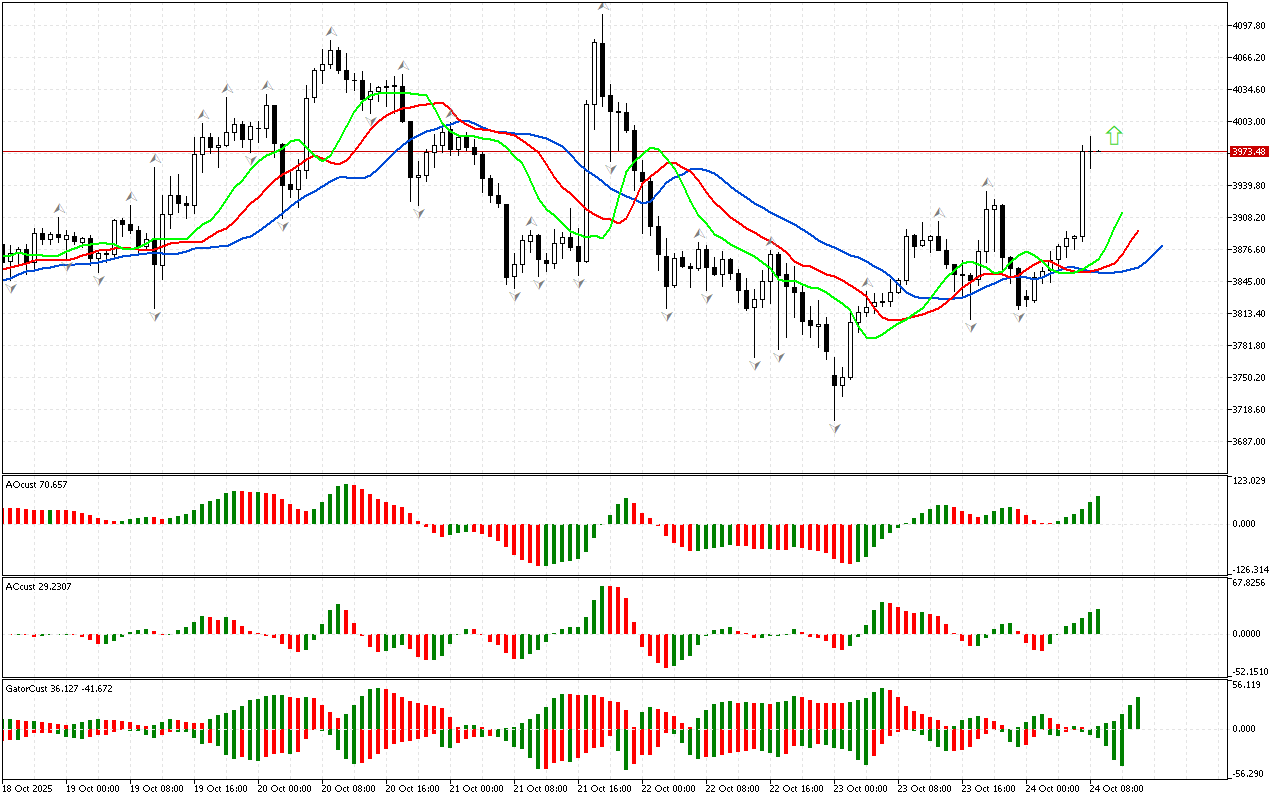Select fractal arrow above the 23 Oct 16:00 high

pyautogui.click(x=988, y=183)
